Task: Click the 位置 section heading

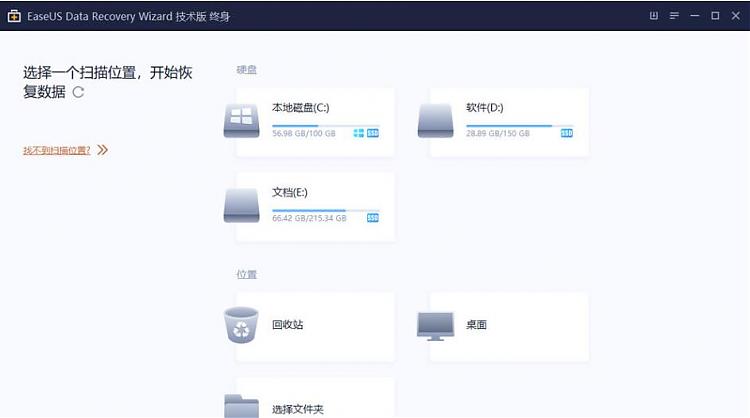Action: [246, 274]
